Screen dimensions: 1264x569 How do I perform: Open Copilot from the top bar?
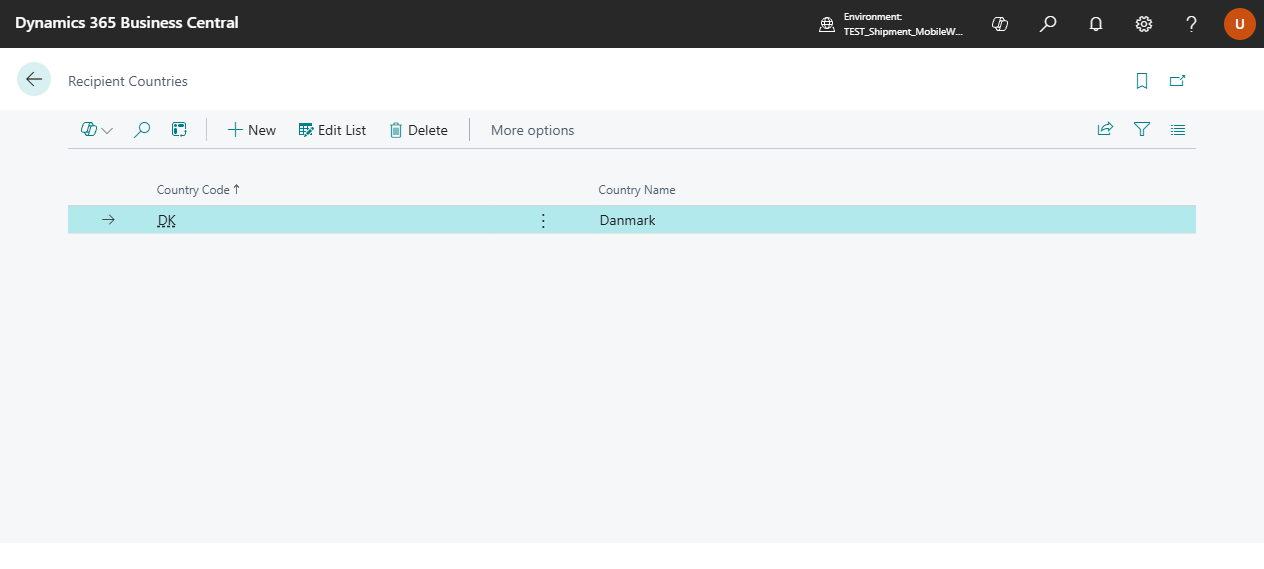pyautogui.click(x=1000, y=24)
